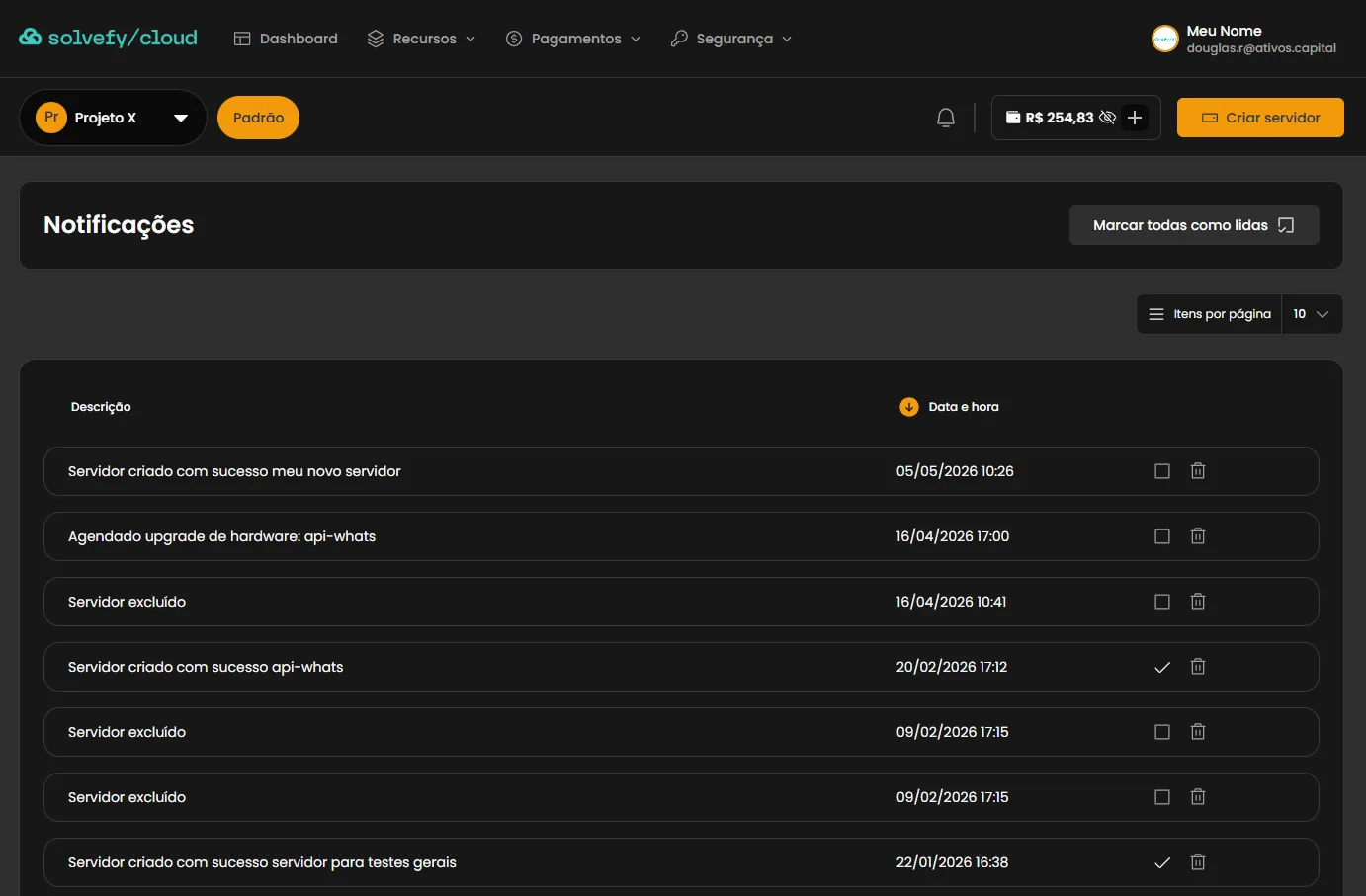Screen dimensions: 1366x896
Task: Open the solvefy/cloud logo home
Action: (x=108, y=38)
